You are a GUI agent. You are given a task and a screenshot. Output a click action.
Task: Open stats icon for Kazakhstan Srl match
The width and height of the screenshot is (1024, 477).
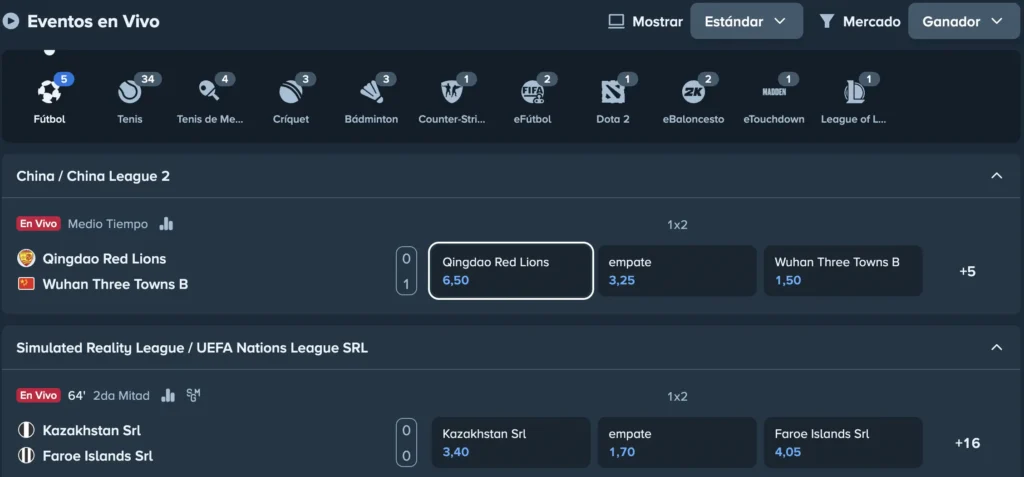(x=168, y=395)
